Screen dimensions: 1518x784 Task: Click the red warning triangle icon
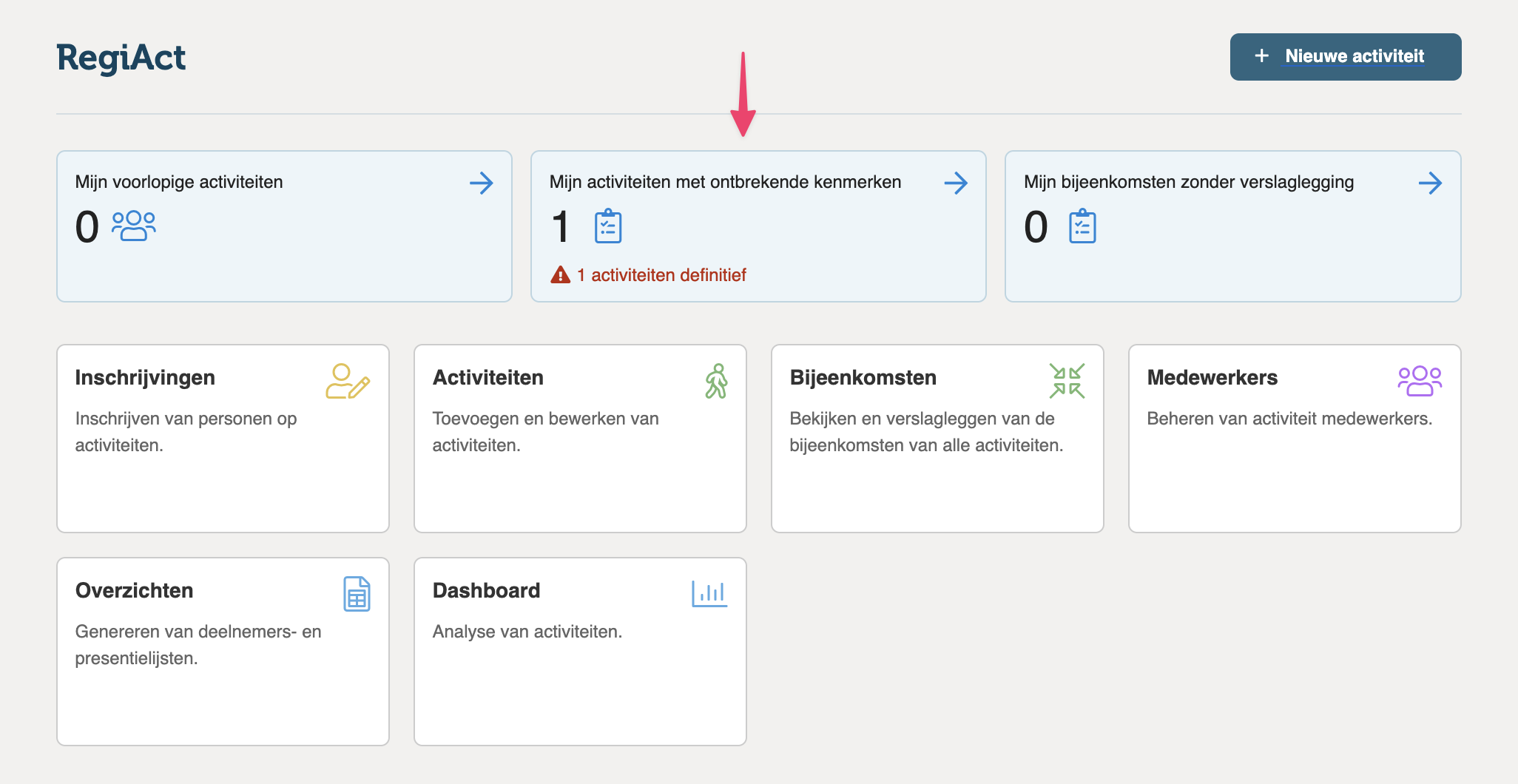561,275
